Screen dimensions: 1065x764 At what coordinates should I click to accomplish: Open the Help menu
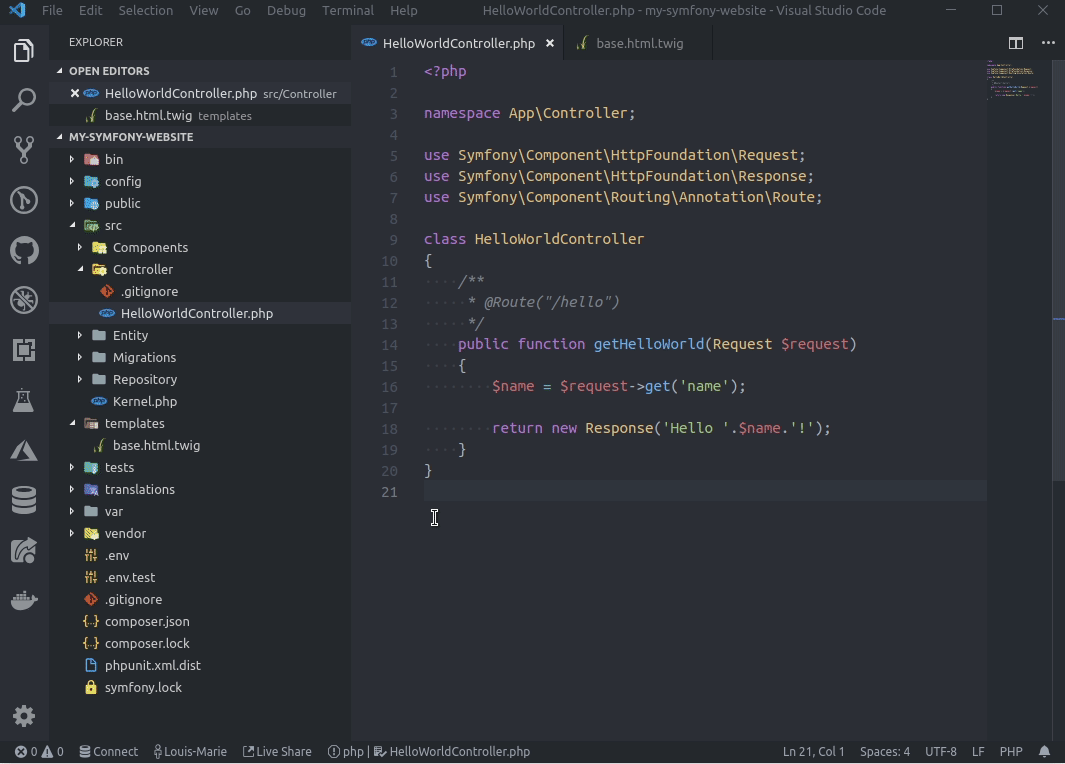tap(403, 11)
